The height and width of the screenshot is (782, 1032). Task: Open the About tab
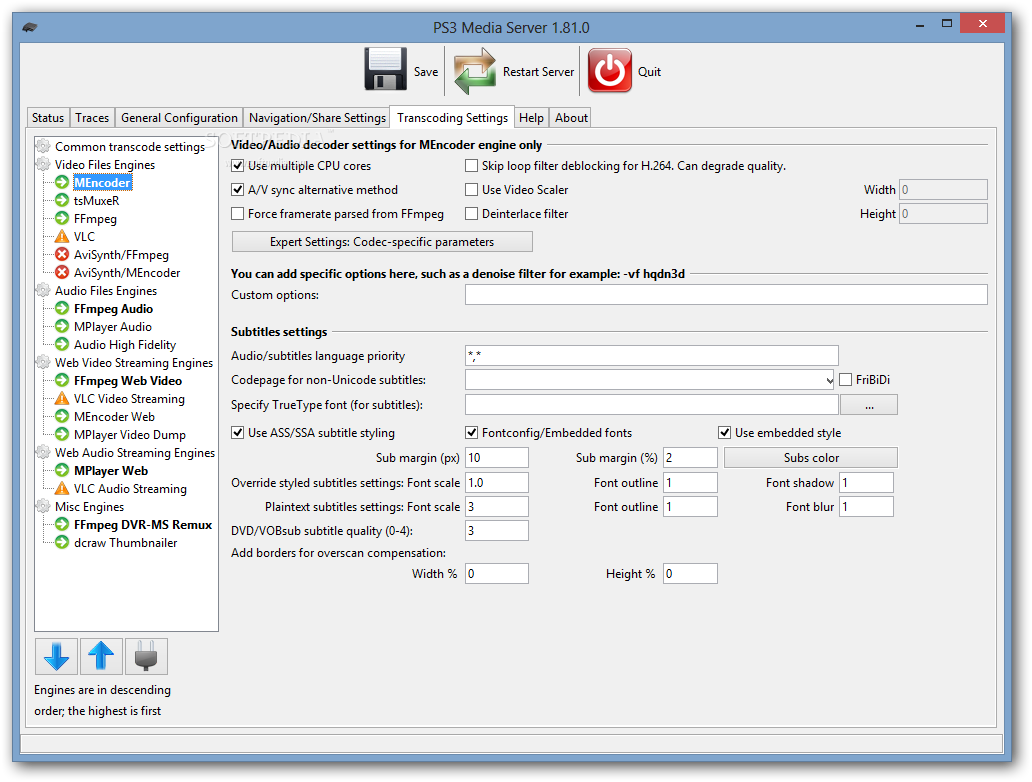click(x=571, y=118)
